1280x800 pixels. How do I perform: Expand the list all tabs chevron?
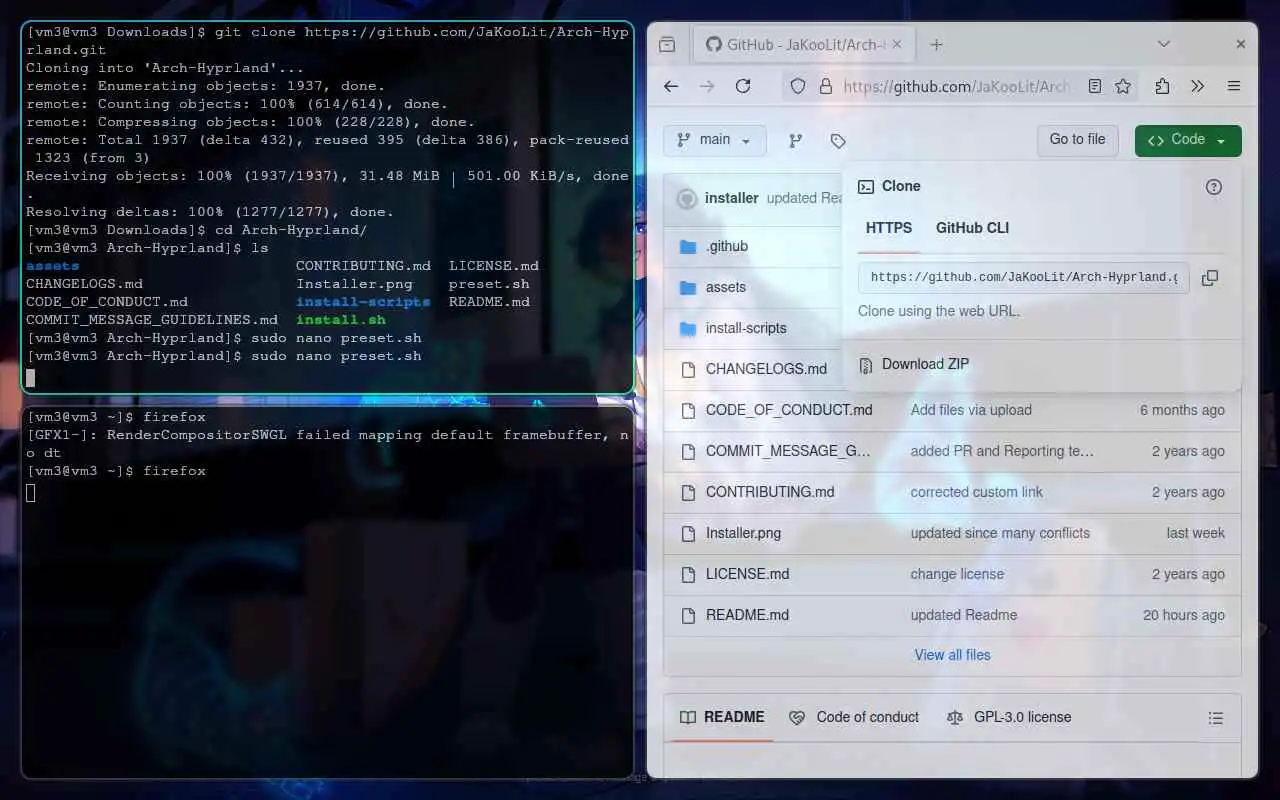click(x=1164, y=44)
